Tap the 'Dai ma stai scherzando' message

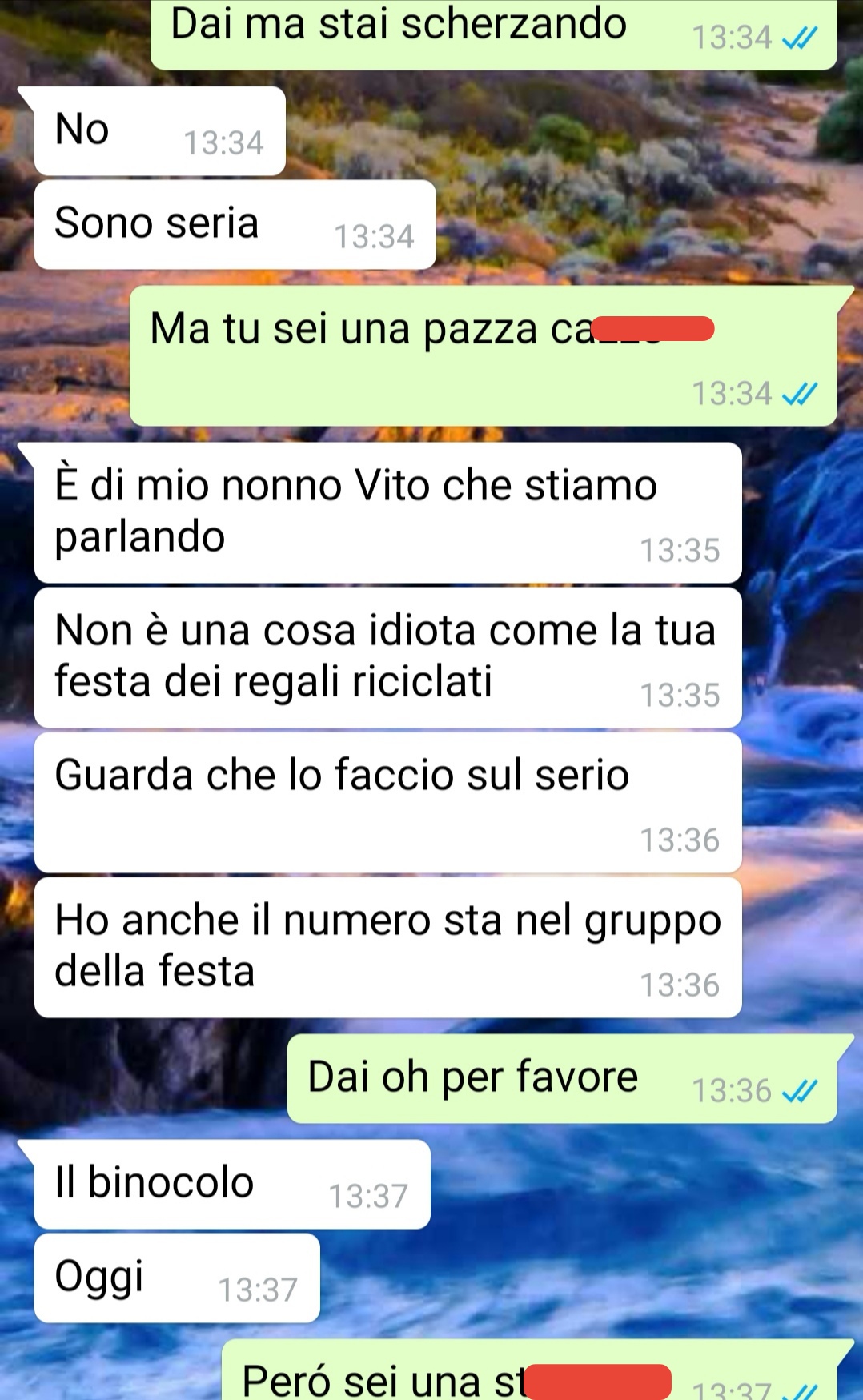tap(493, 34)
